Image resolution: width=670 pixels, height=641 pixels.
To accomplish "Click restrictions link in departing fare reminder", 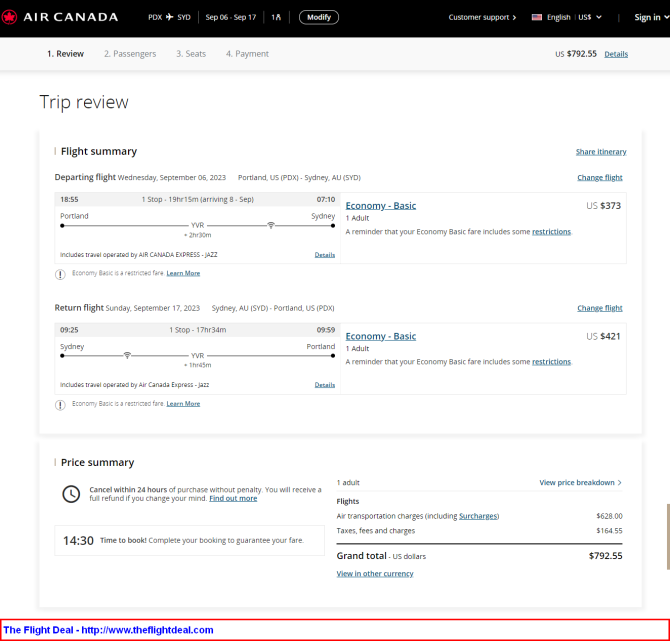I will pos(551,232).
